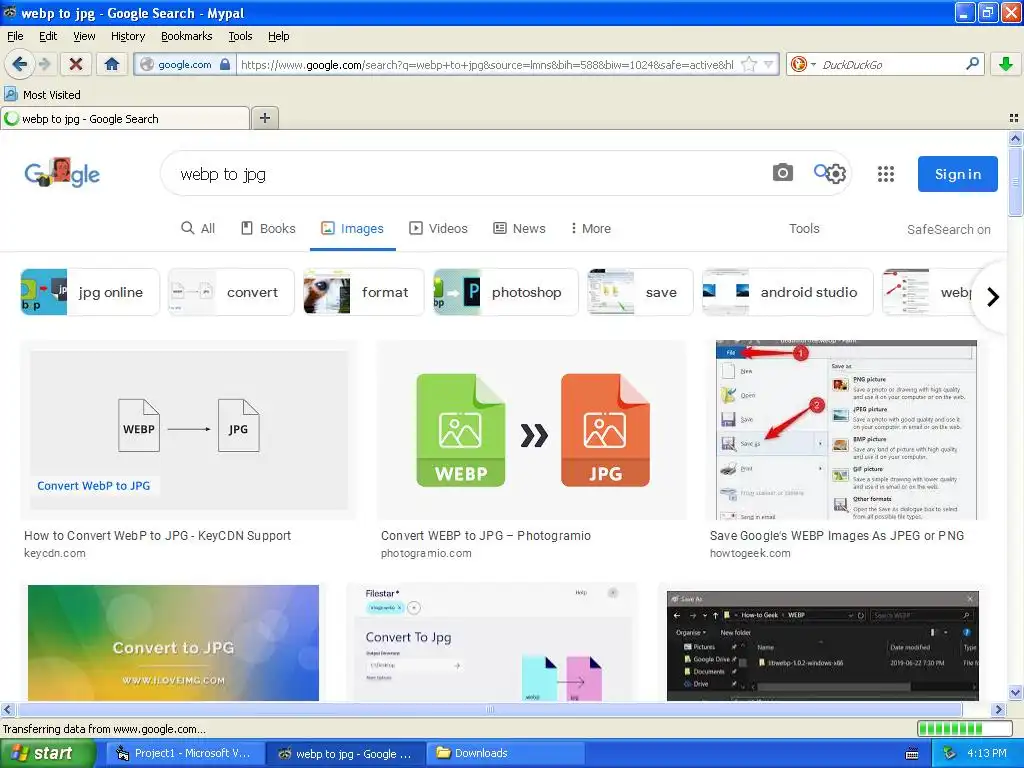
Task: Stop page loading with the red X
Action: 76,64
